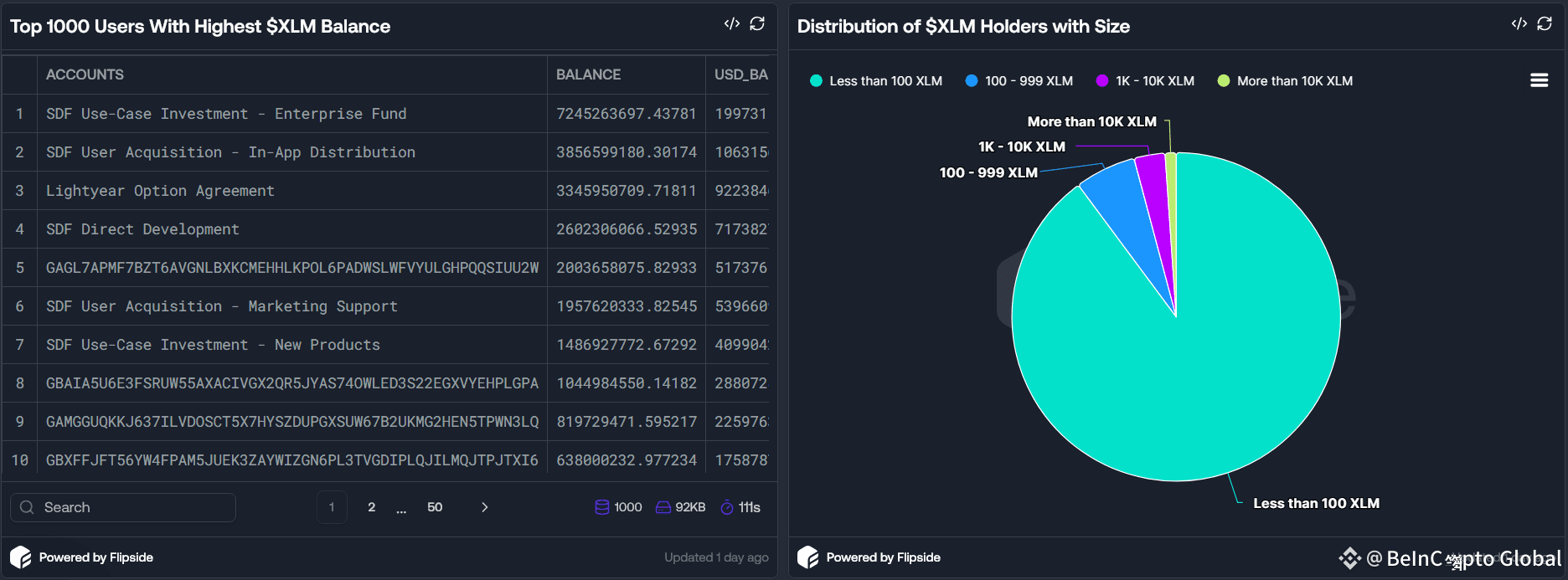Select account starting with GAGL7APMF7BZT6

click(x=292, y=268)
